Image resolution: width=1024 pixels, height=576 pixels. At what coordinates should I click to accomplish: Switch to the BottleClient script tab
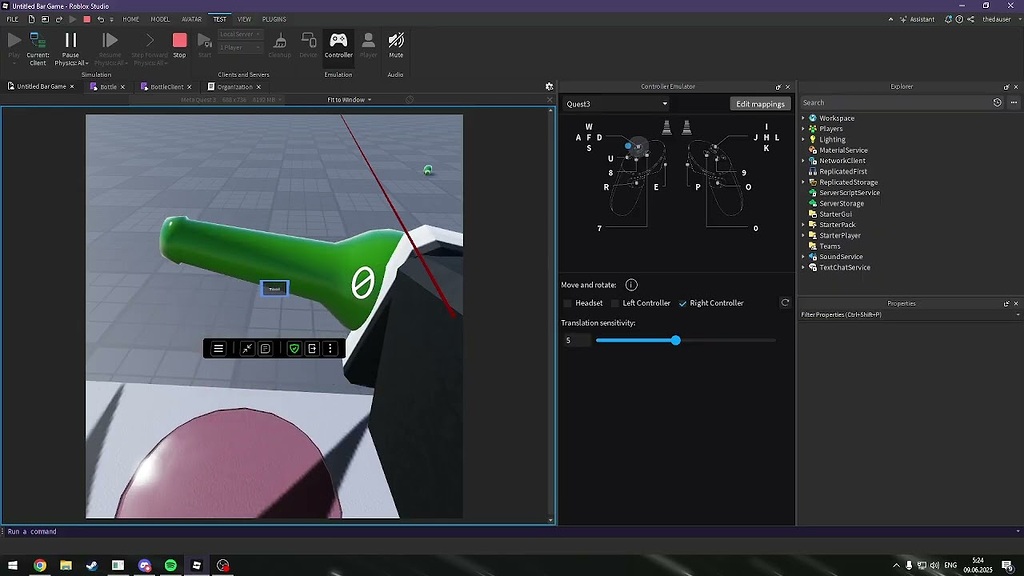166,87
